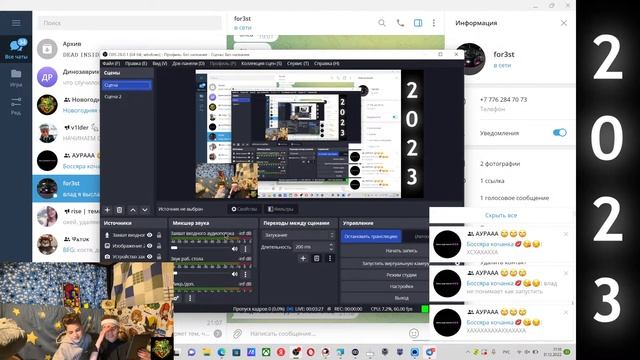Move scene up with arrow icon
The width and height of the screenshot is (640, 360).
tap(133, 210)
